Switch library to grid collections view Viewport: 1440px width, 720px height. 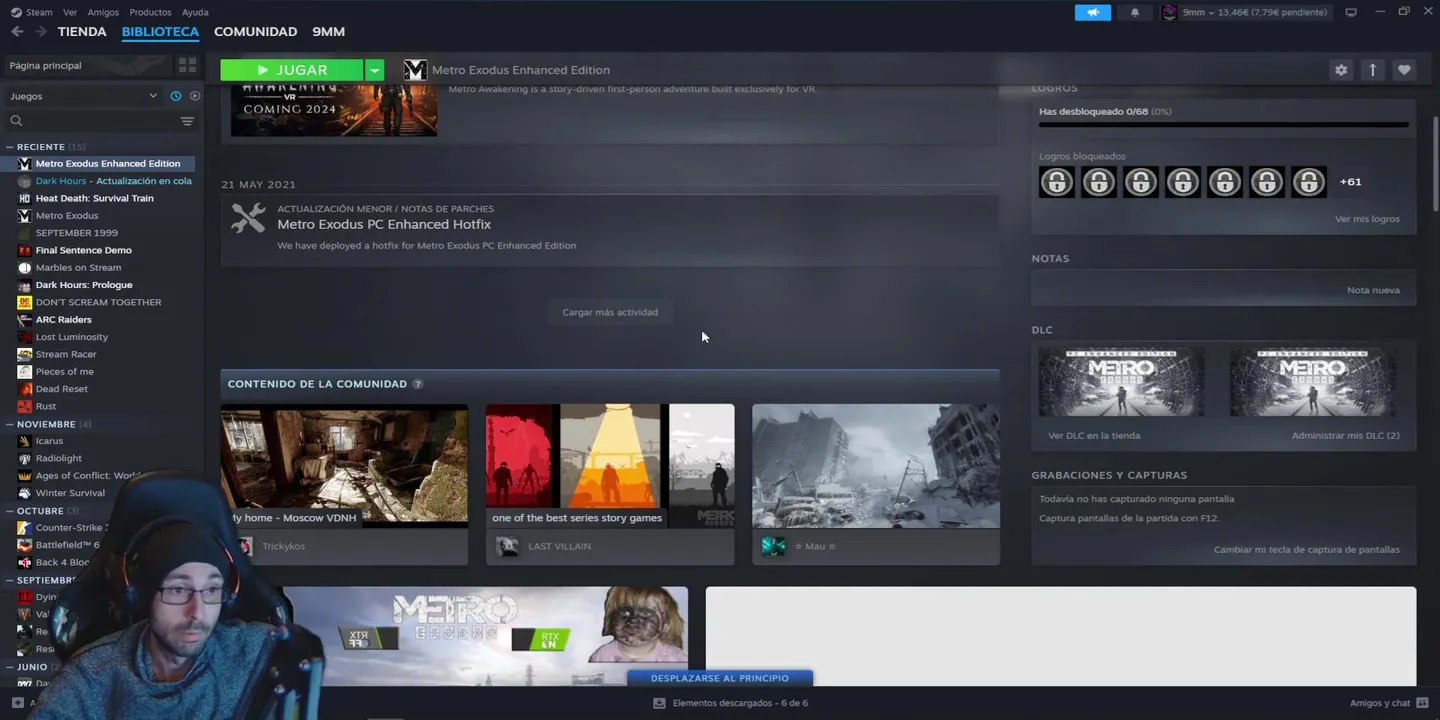[x=187, y=65]
